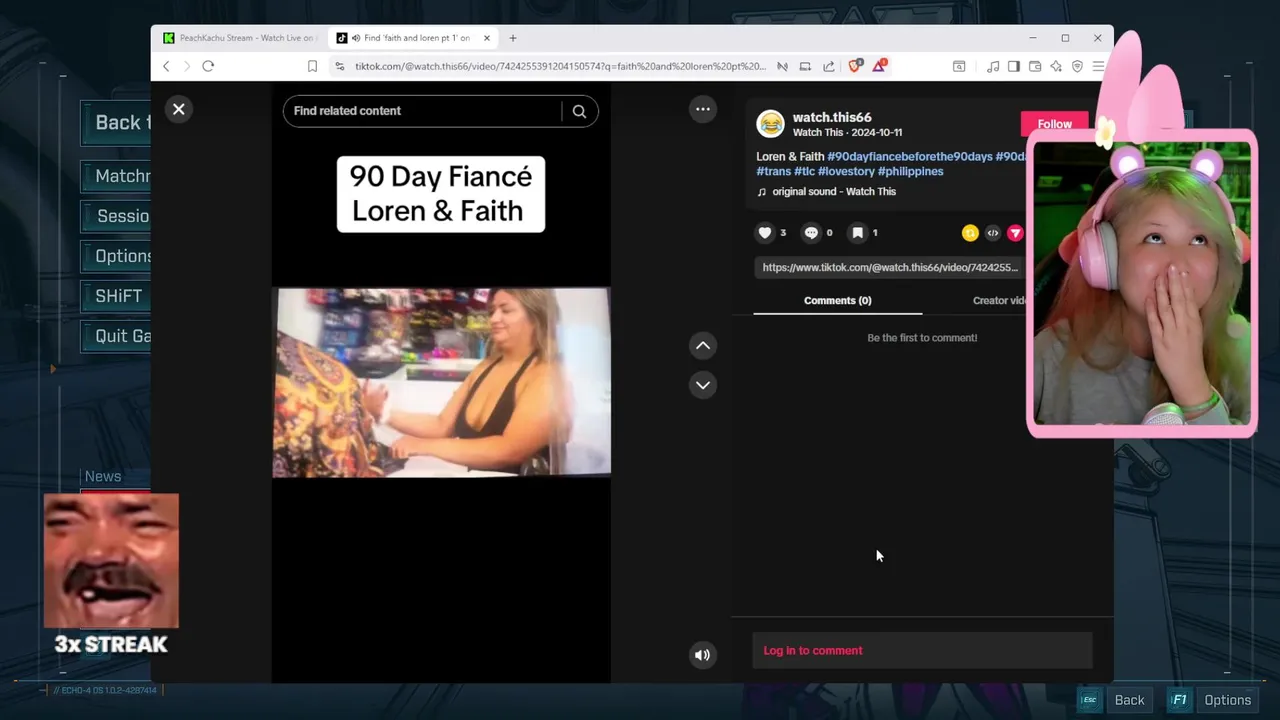This screenshot has width=1280, height=720.
Task: Open the #philippines hashtag
Action: [x=911, y=172]
